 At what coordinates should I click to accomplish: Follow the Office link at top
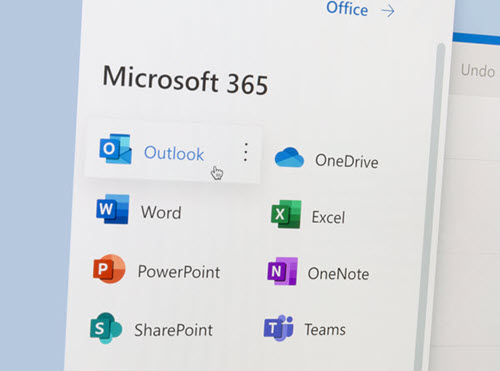[x=347, y=9]
